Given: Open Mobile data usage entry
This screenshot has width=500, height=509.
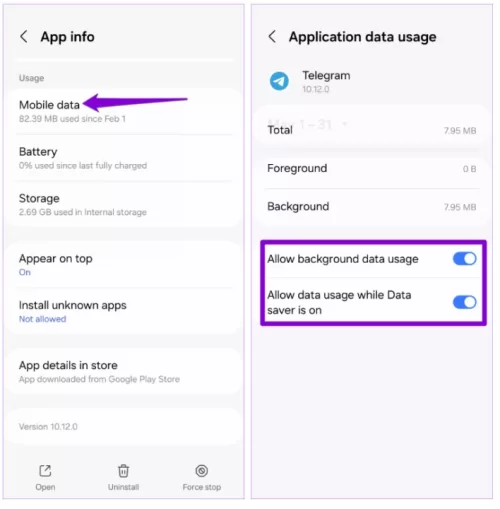Looking at the screenshot, I should coord(124,111).
